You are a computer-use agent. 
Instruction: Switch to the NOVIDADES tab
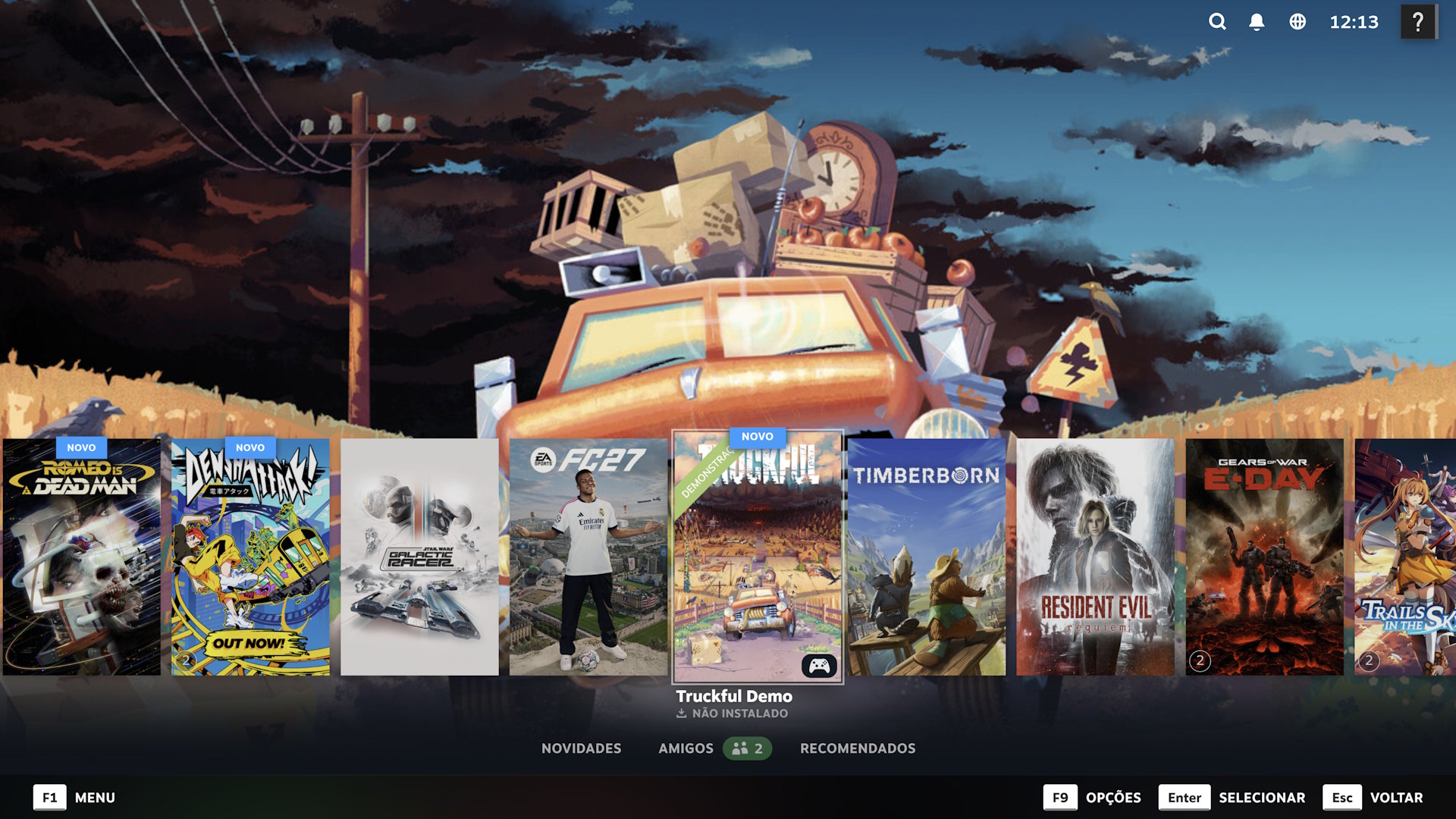pos(581,748)
